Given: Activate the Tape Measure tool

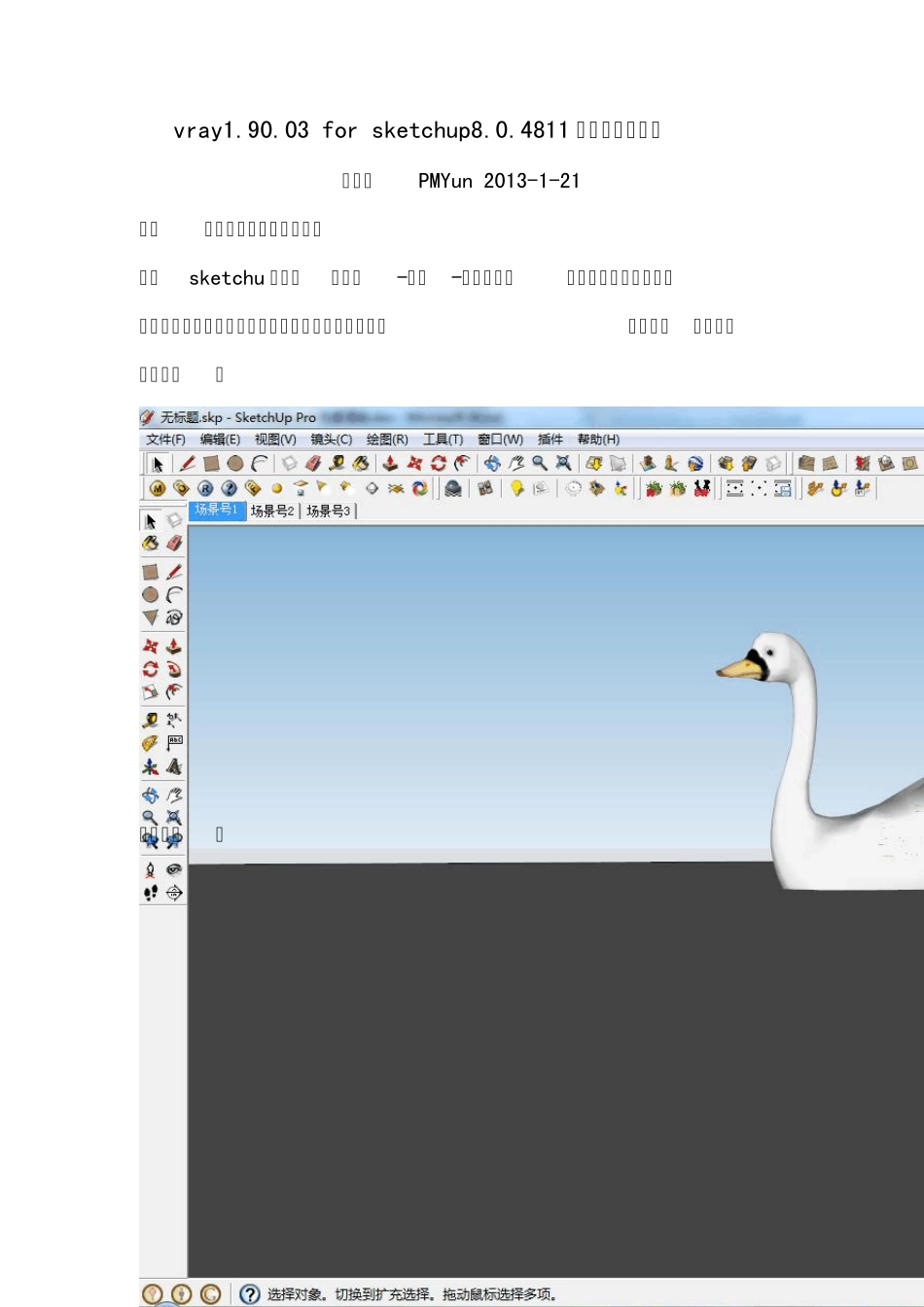Looking at the screenshot, I should click(x=151, y=721).
